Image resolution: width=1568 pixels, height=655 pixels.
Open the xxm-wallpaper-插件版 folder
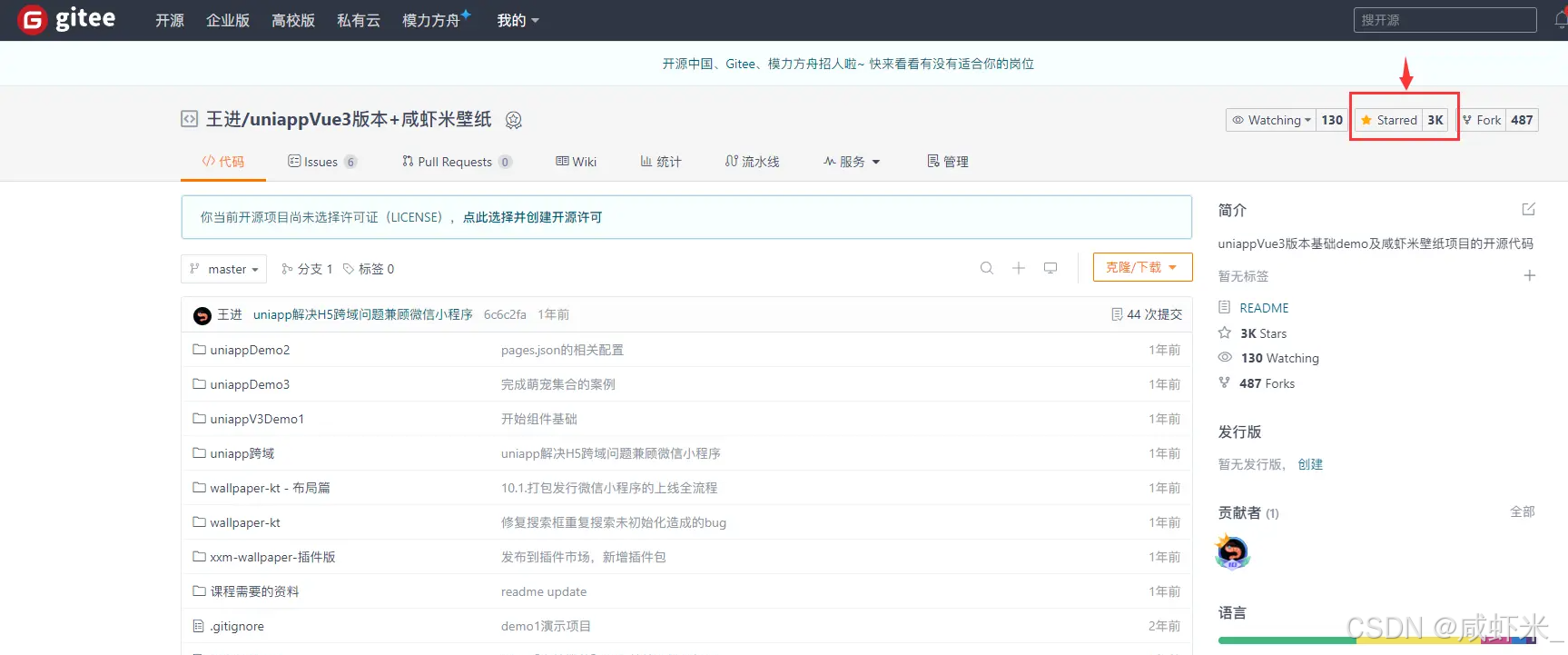tap(273, 557)
